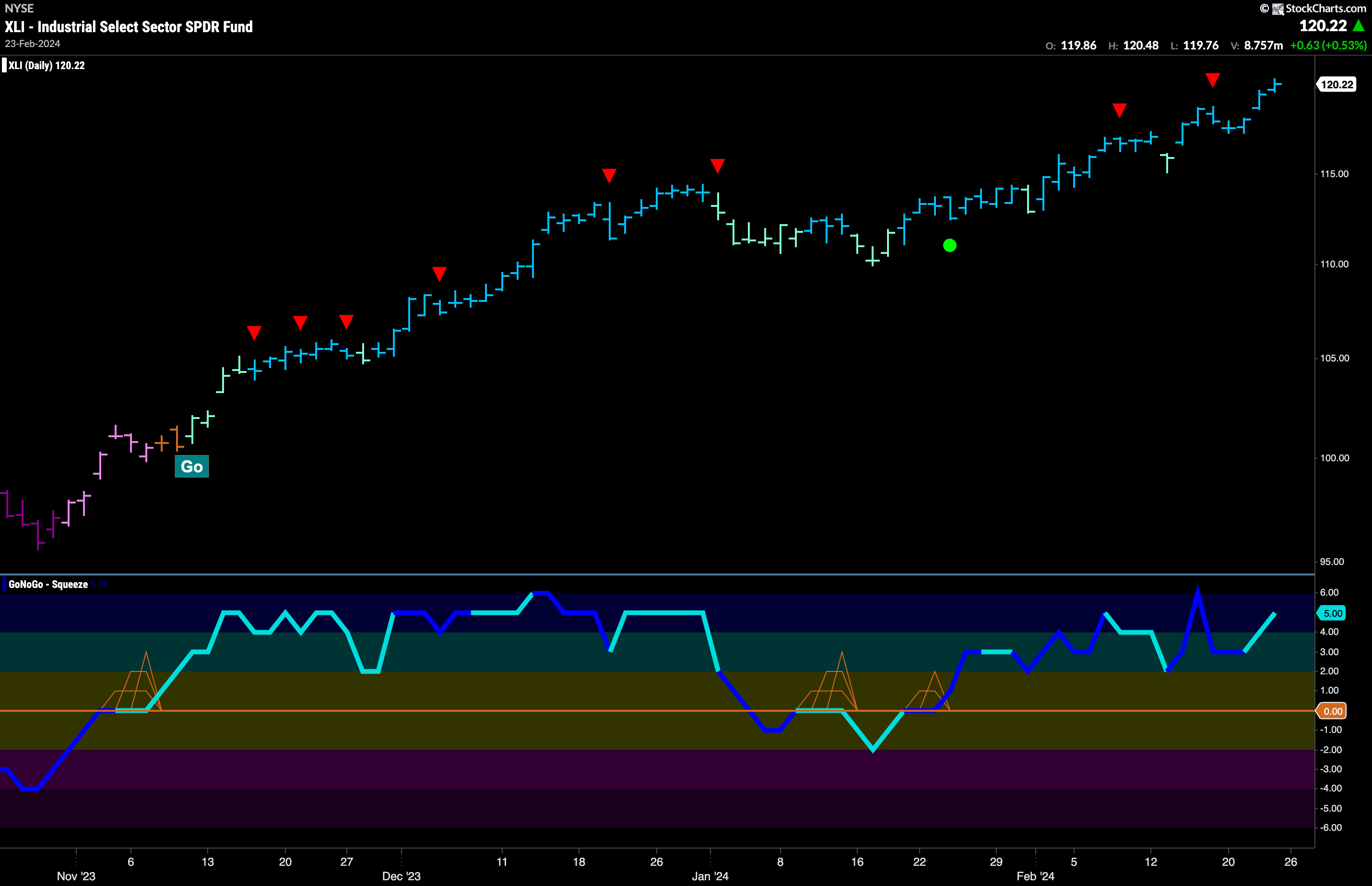The height and width of the screenshot is (886, 1372).
Task: Click the 'Dec '23' month label on axis
Action: [x=402, y=876]
